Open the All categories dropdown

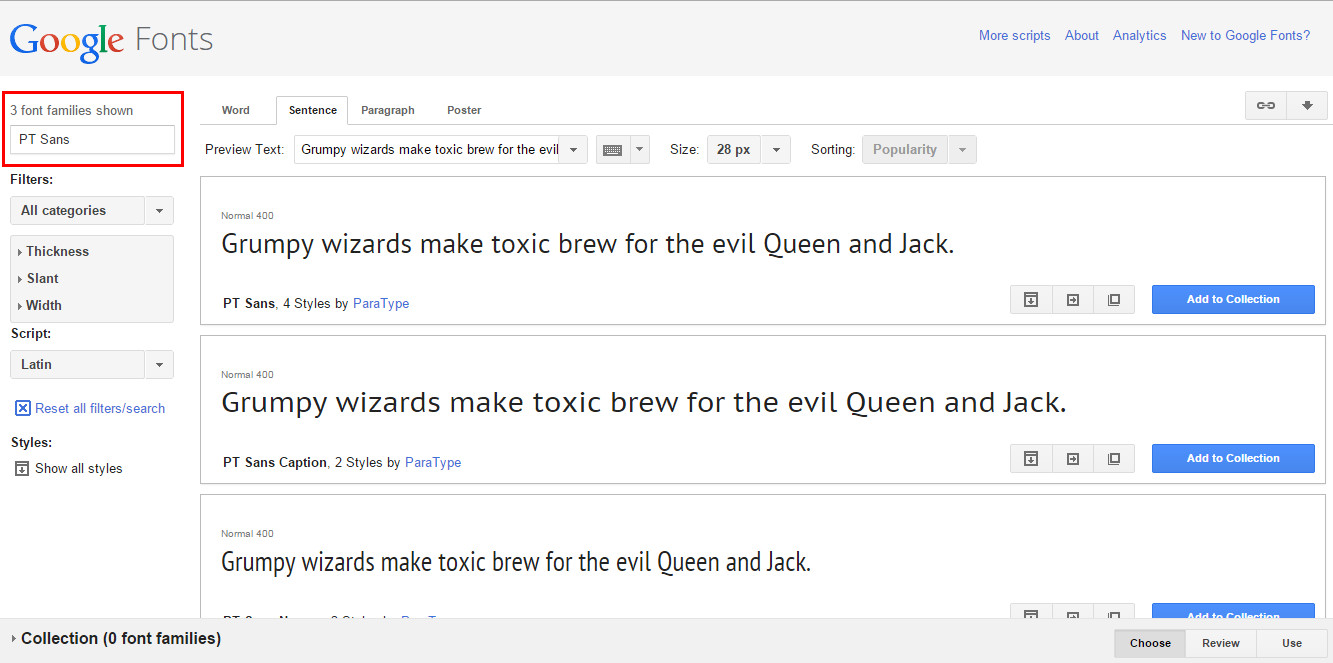[91, 211]
